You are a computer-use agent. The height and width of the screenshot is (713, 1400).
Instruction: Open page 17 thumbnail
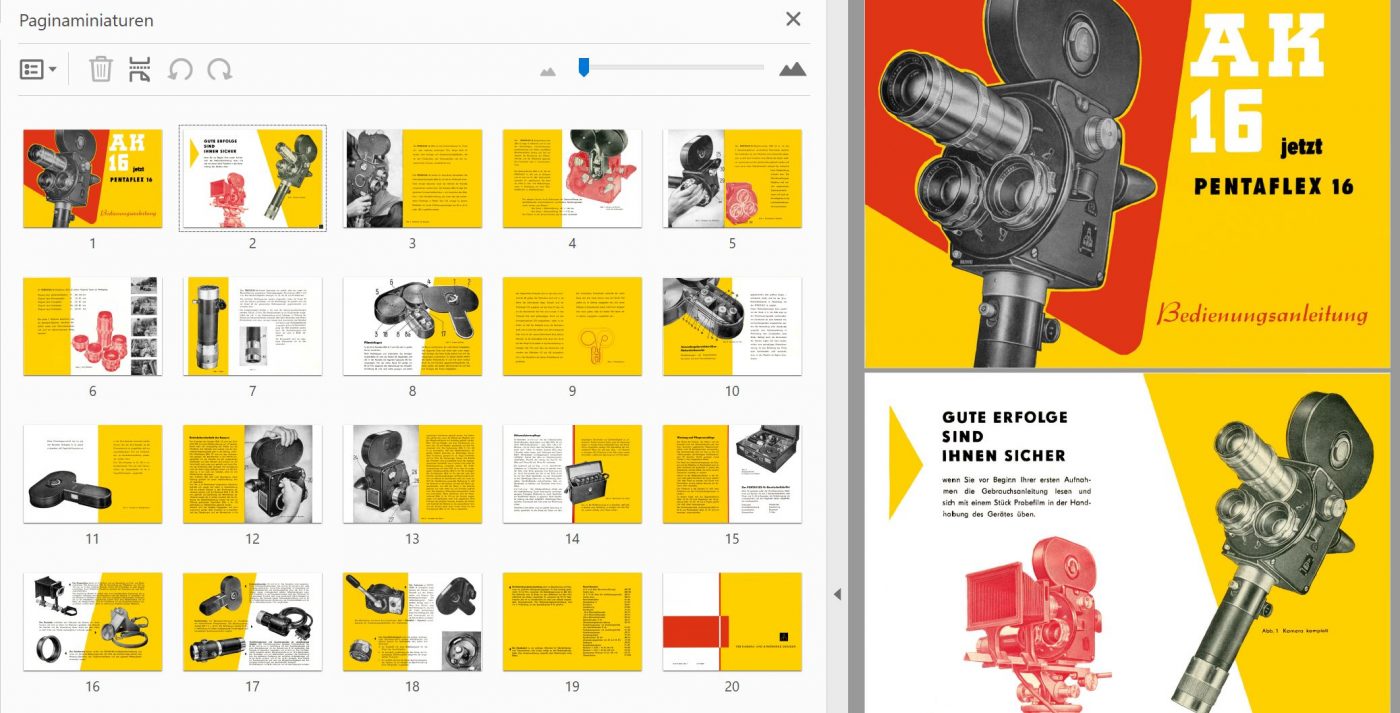[252, 621]
